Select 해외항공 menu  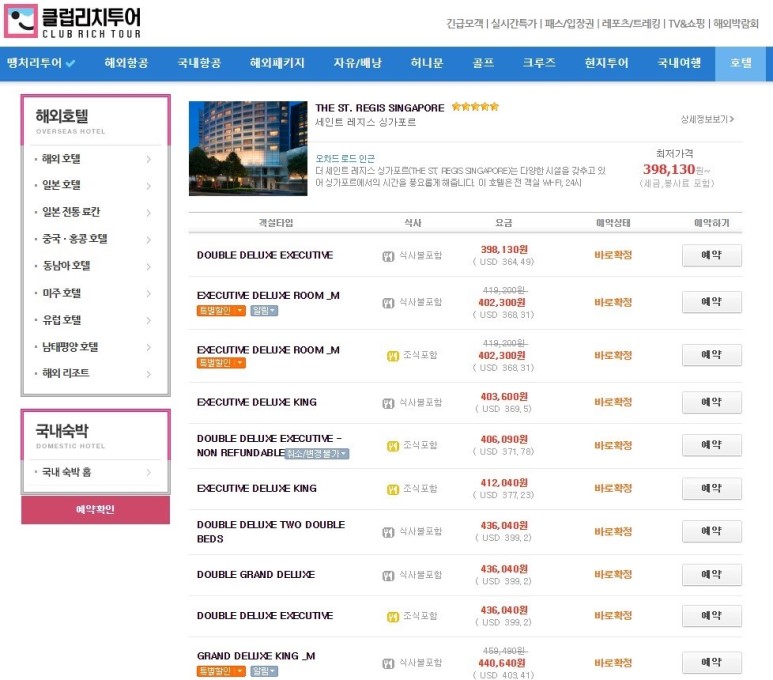pyautogui.click(x=126, y=63)
